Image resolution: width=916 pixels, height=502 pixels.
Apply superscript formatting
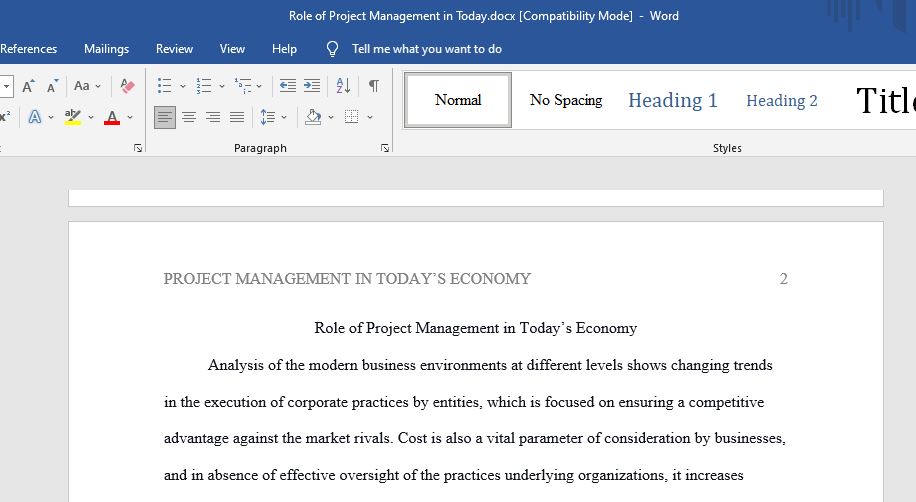5,117
